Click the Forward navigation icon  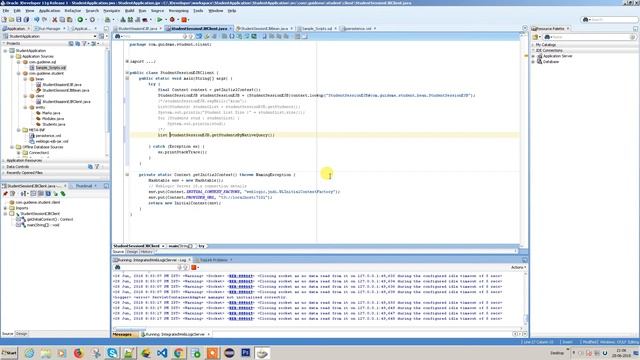coord(92,20)
